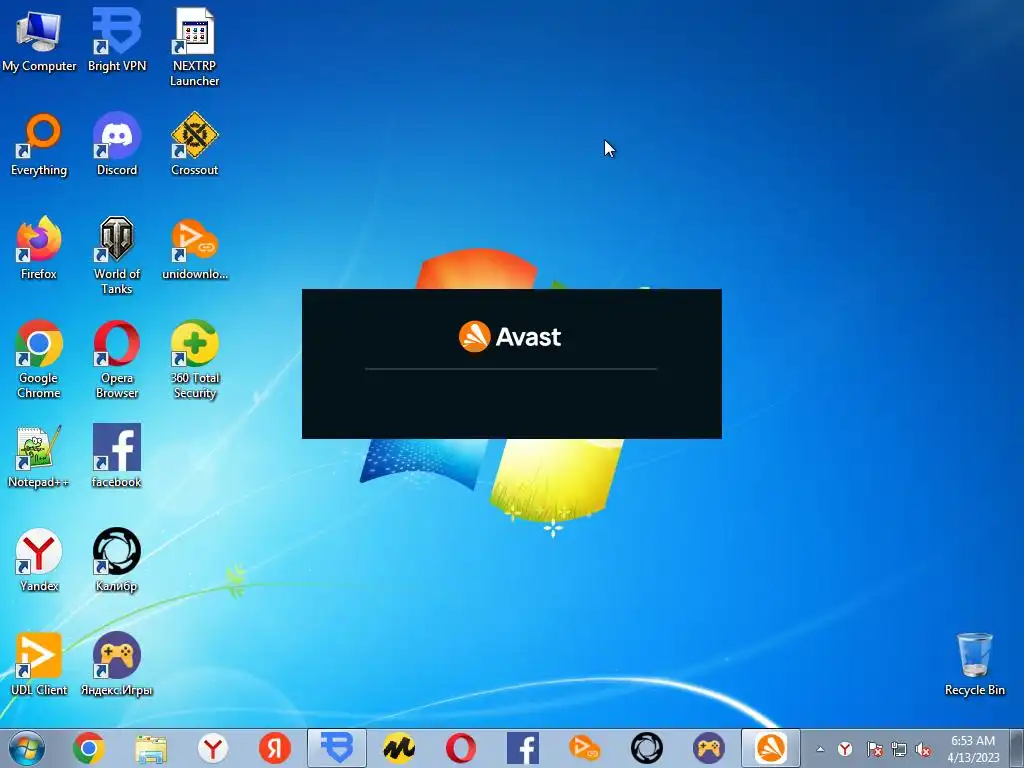Show hidden system tray icons
This screenshot has height=768, width=1024.
[820, 749]
